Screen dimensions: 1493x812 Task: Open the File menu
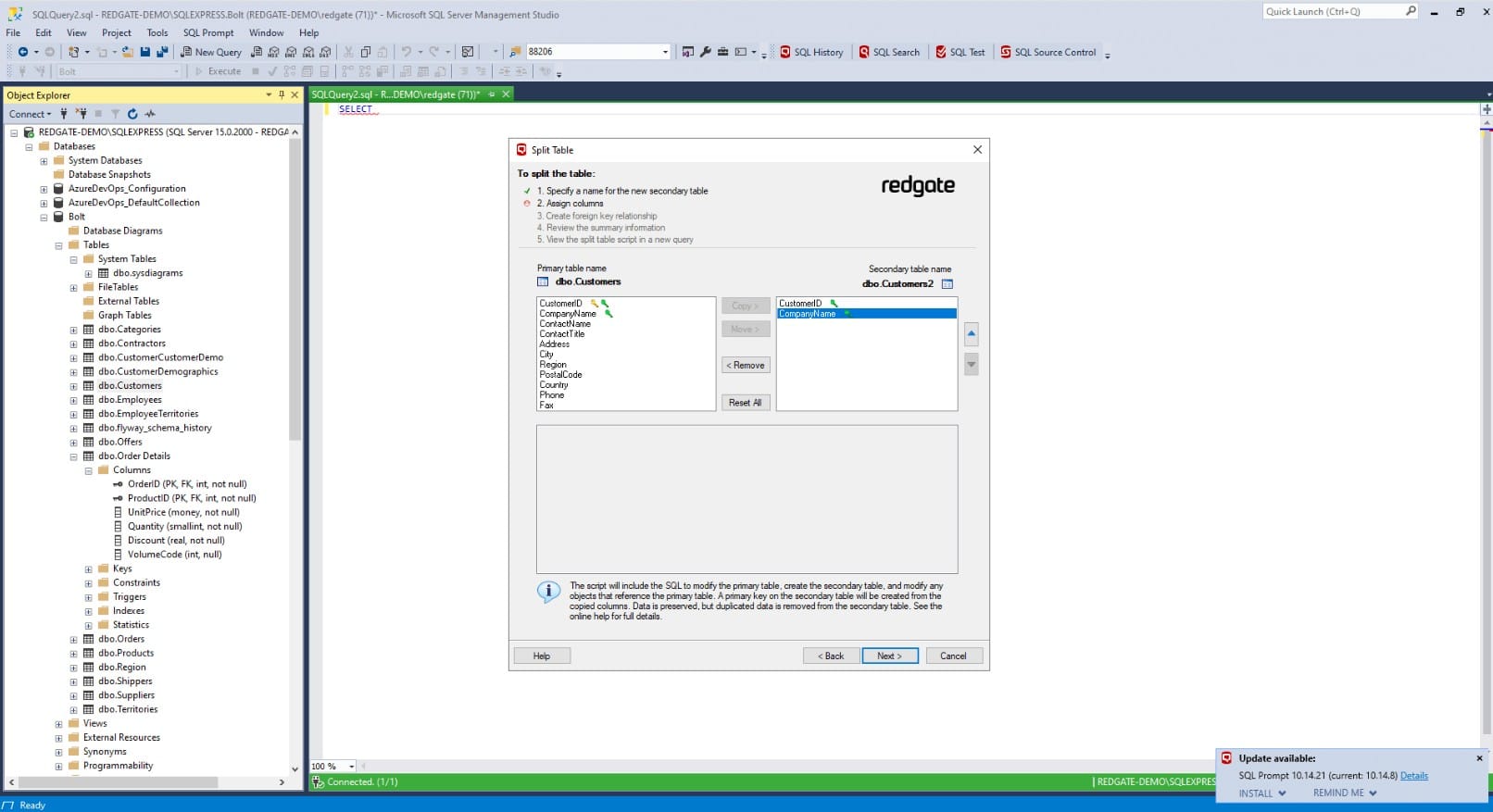(x=13, y=32)
